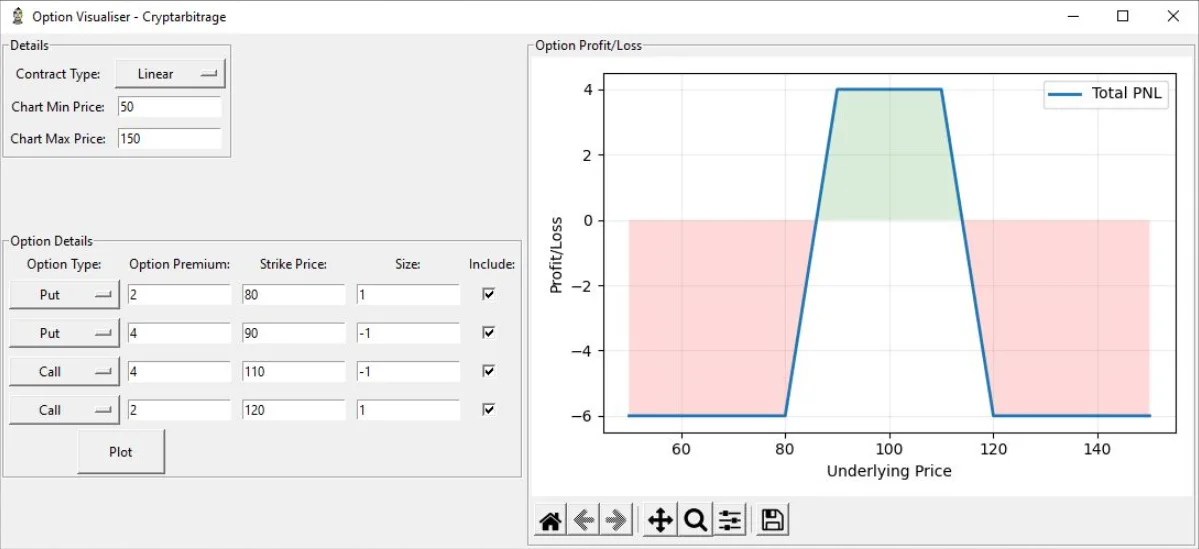Activate the Zoom to rectangle tool
The height and width of the screenshot is (549, 1199).
click(x=694, y=521)
